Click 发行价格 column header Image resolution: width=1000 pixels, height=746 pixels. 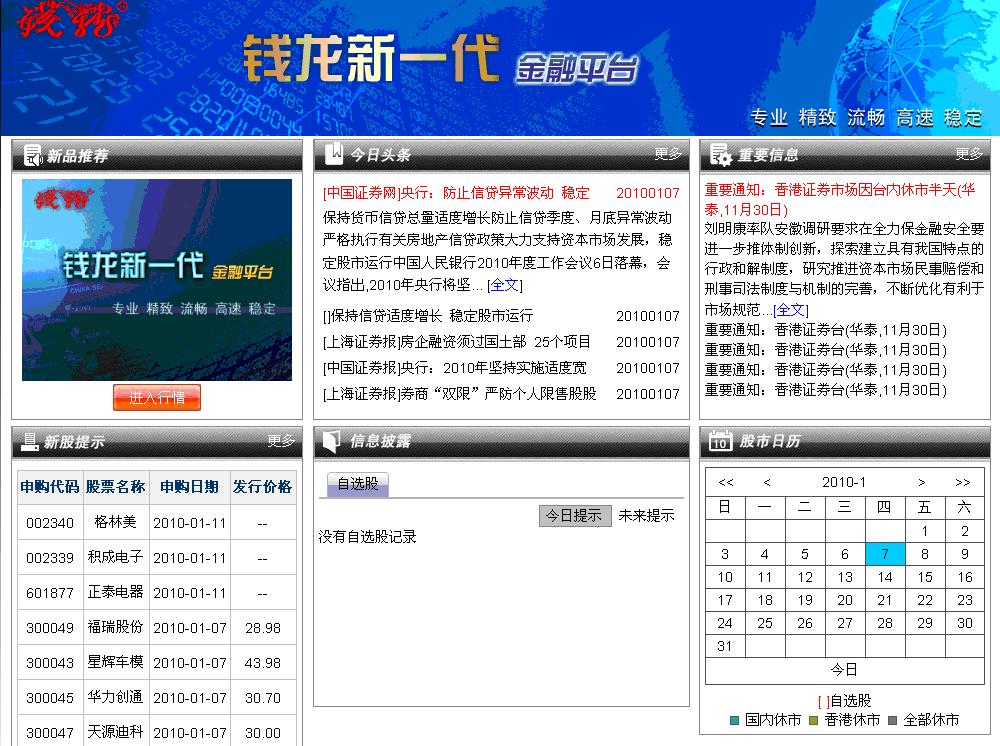pyautogui.click(x=262, y=487)
